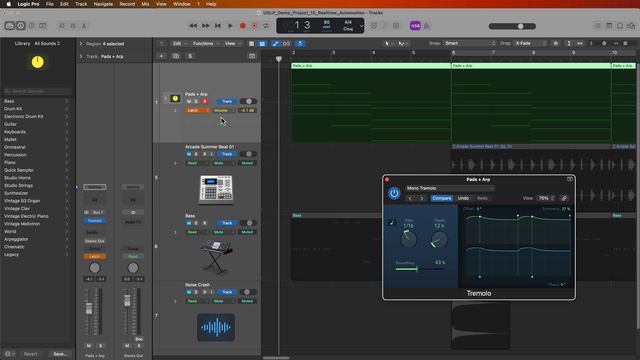
Task: Select next preset arrow in Tremolo window
Action: pos(422,198)
